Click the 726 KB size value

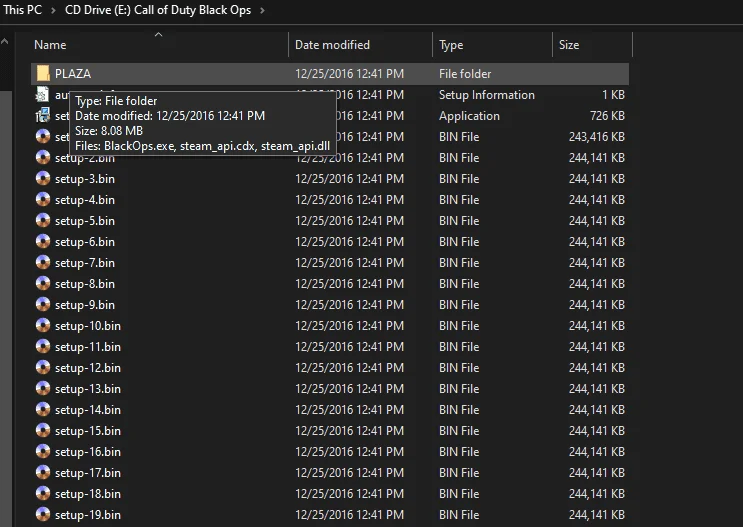[607, 116]
